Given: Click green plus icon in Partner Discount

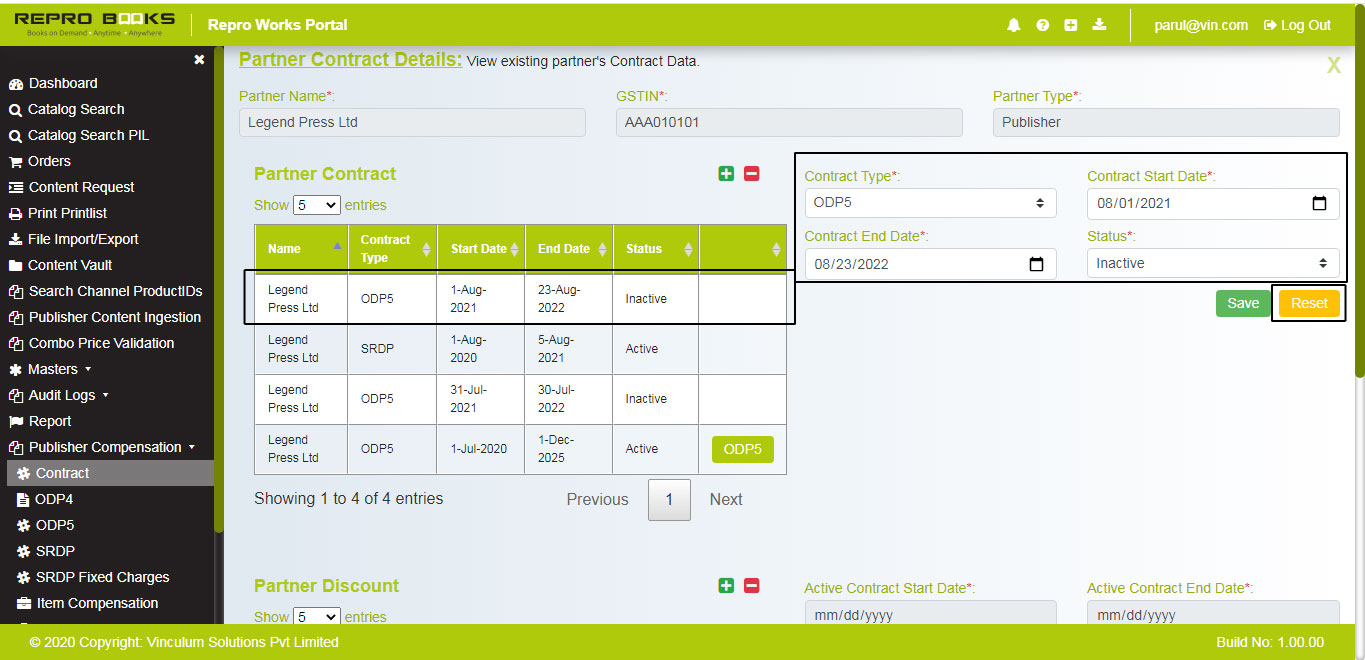Looking at the screenshot, I should [726, 586].
